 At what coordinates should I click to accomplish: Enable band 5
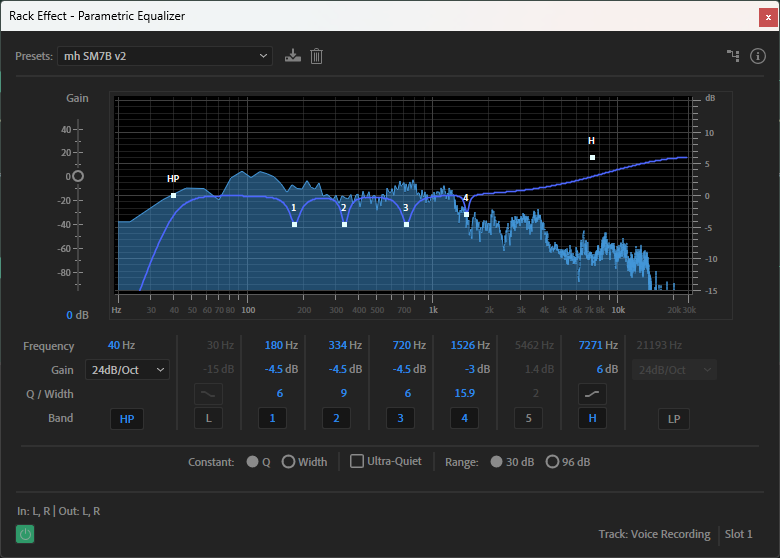pyautogui.click(x=528, y=418)
